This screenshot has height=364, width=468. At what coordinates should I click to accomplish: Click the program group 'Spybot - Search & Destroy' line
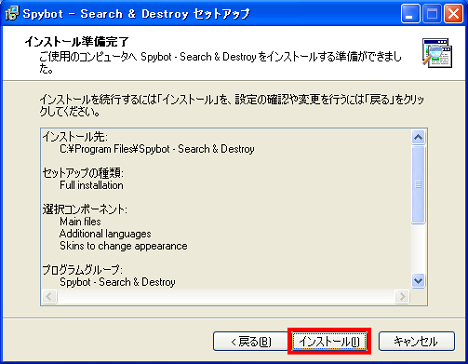click(117, 282)
